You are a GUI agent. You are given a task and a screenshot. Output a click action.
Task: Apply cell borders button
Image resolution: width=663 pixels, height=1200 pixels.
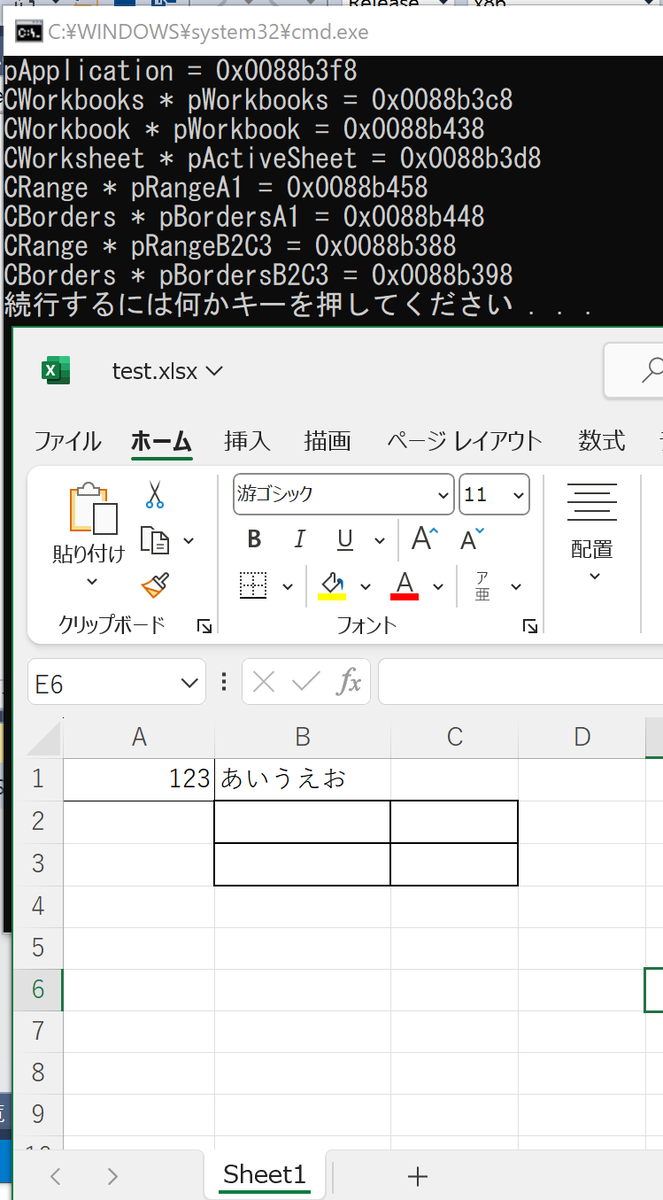click(x=254, y=586)
